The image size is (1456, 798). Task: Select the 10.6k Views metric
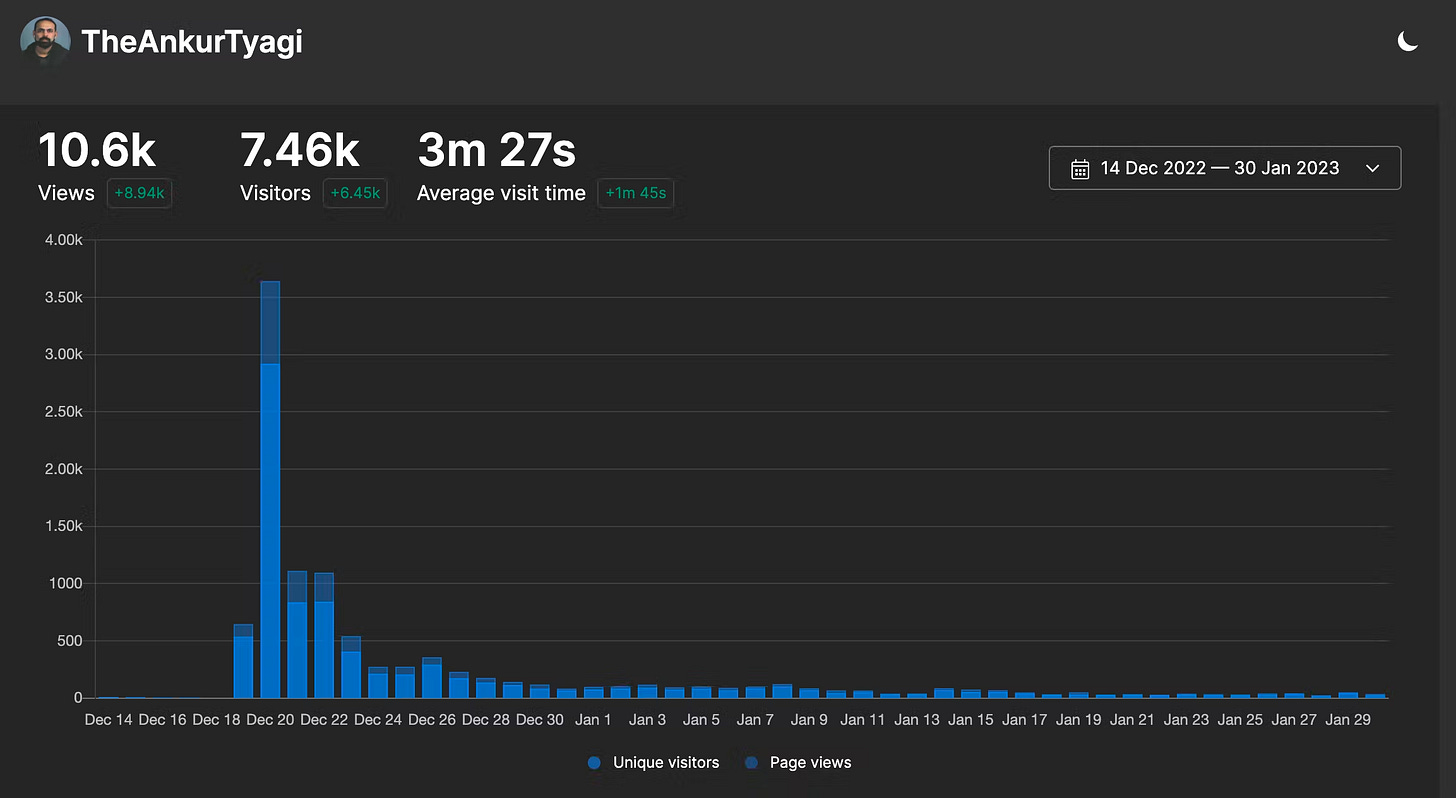97,151
